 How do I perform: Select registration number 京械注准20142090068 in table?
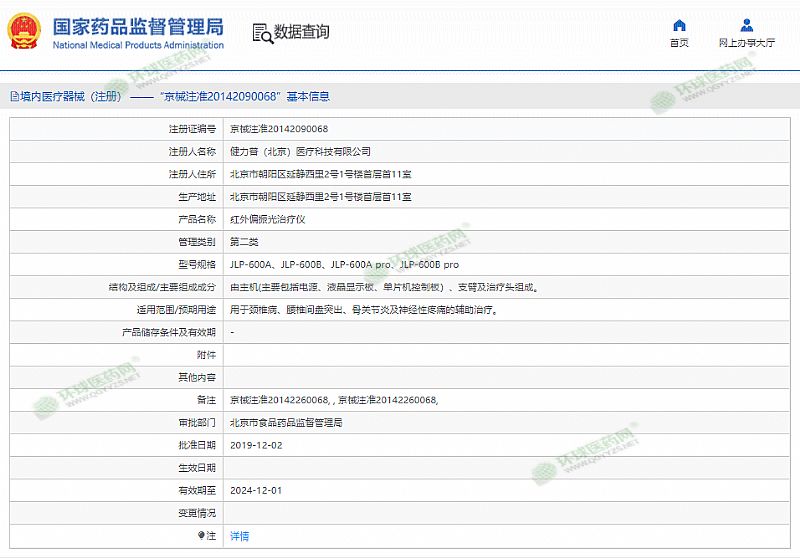[279, 129]
